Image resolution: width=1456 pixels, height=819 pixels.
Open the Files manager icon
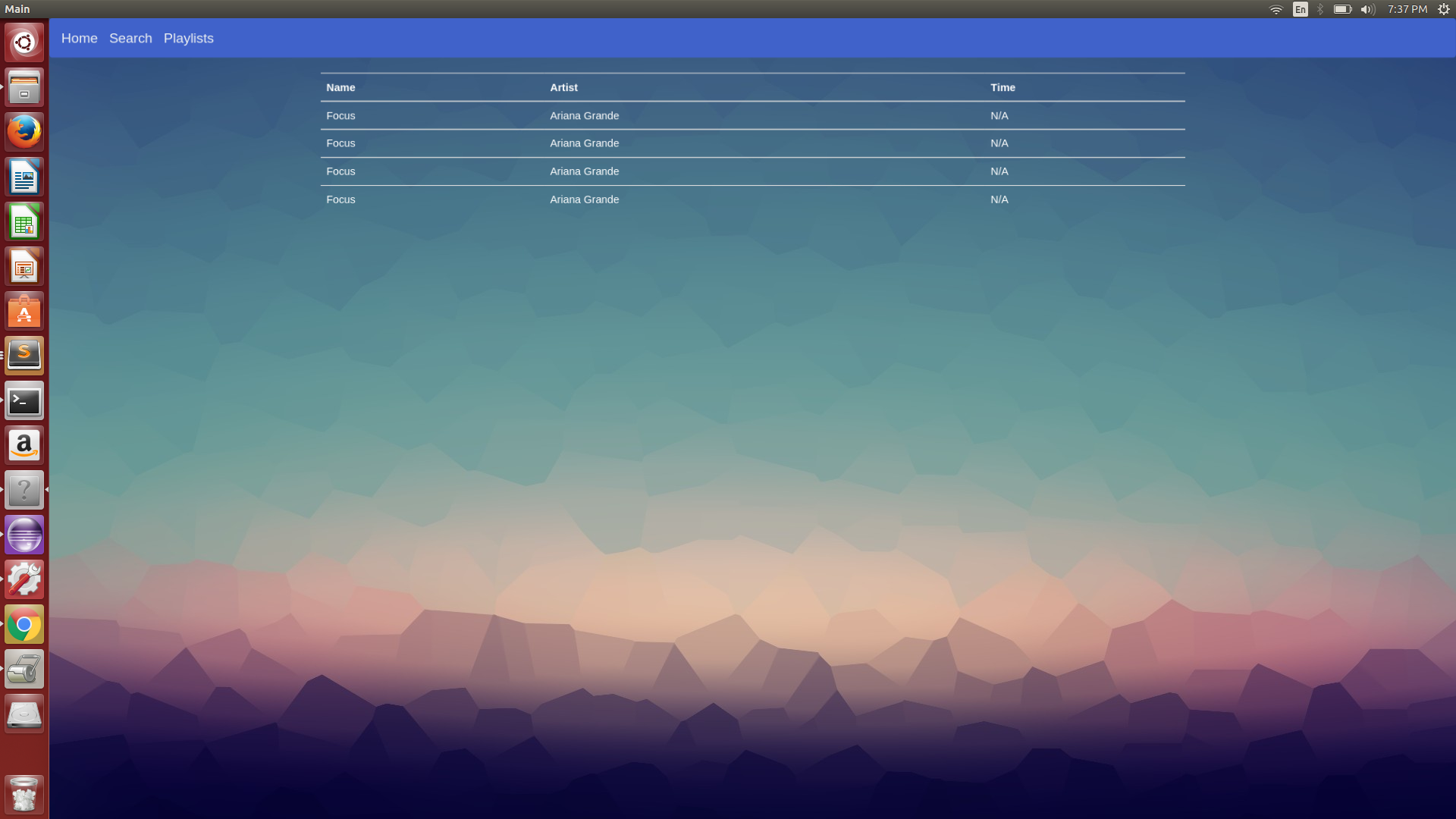(24, 87)
